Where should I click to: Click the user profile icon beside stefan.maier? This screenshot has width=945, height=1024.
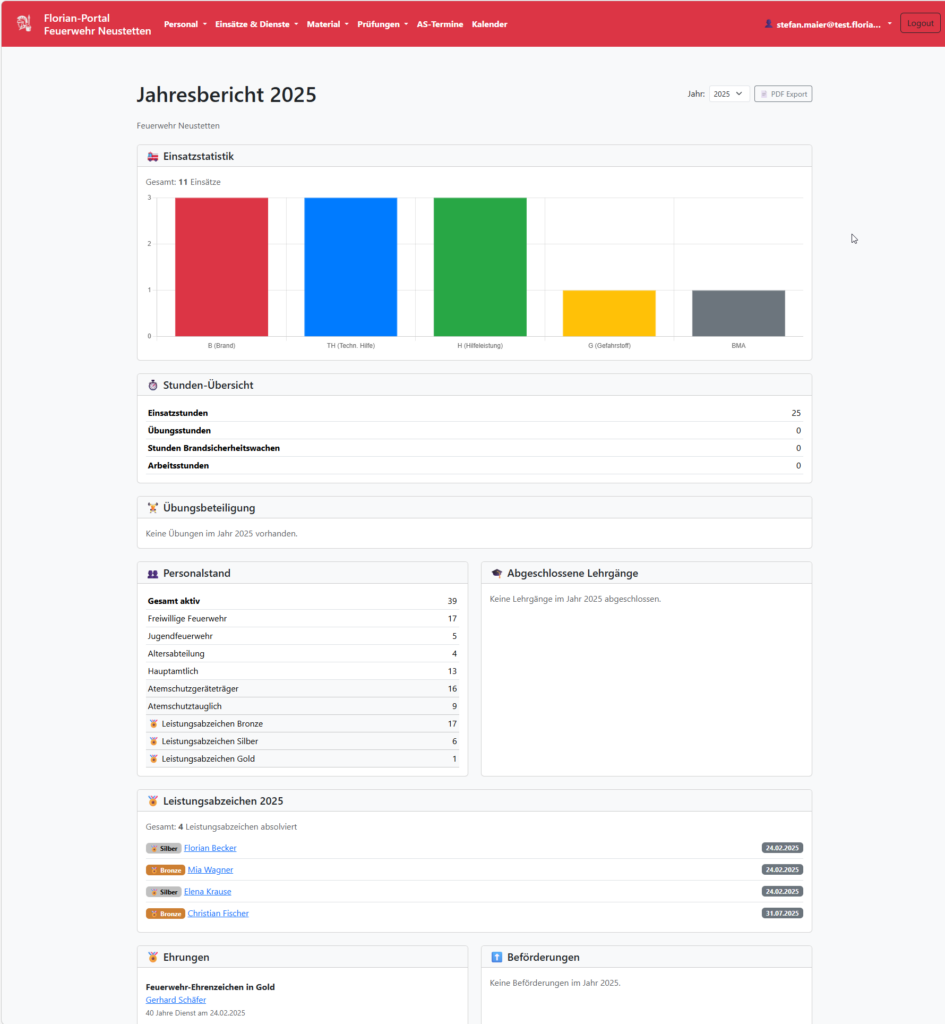pos(768,24)
